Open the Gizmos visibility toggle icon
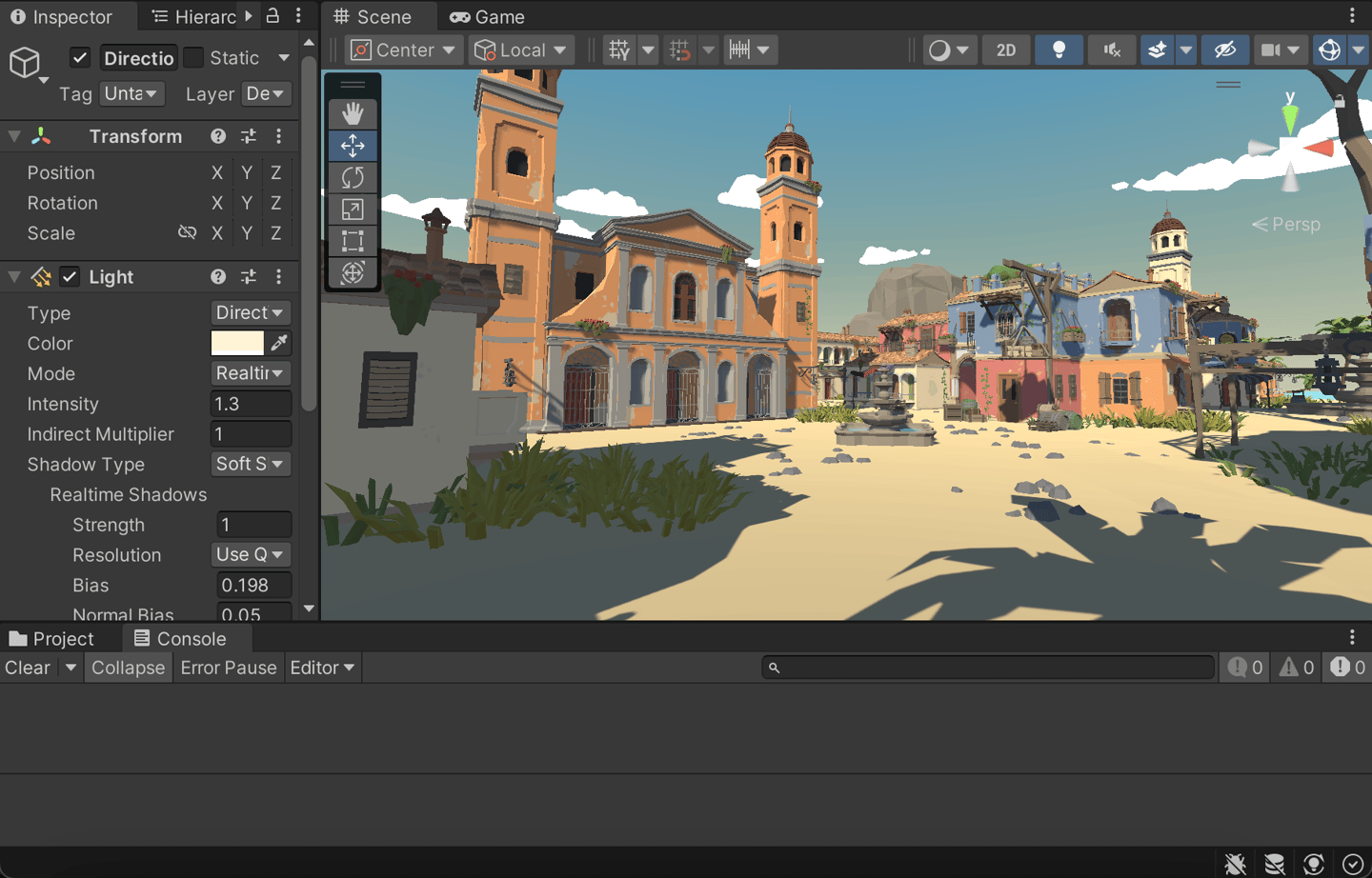Screen dimensions: 1372x878 coord(1329,50)
